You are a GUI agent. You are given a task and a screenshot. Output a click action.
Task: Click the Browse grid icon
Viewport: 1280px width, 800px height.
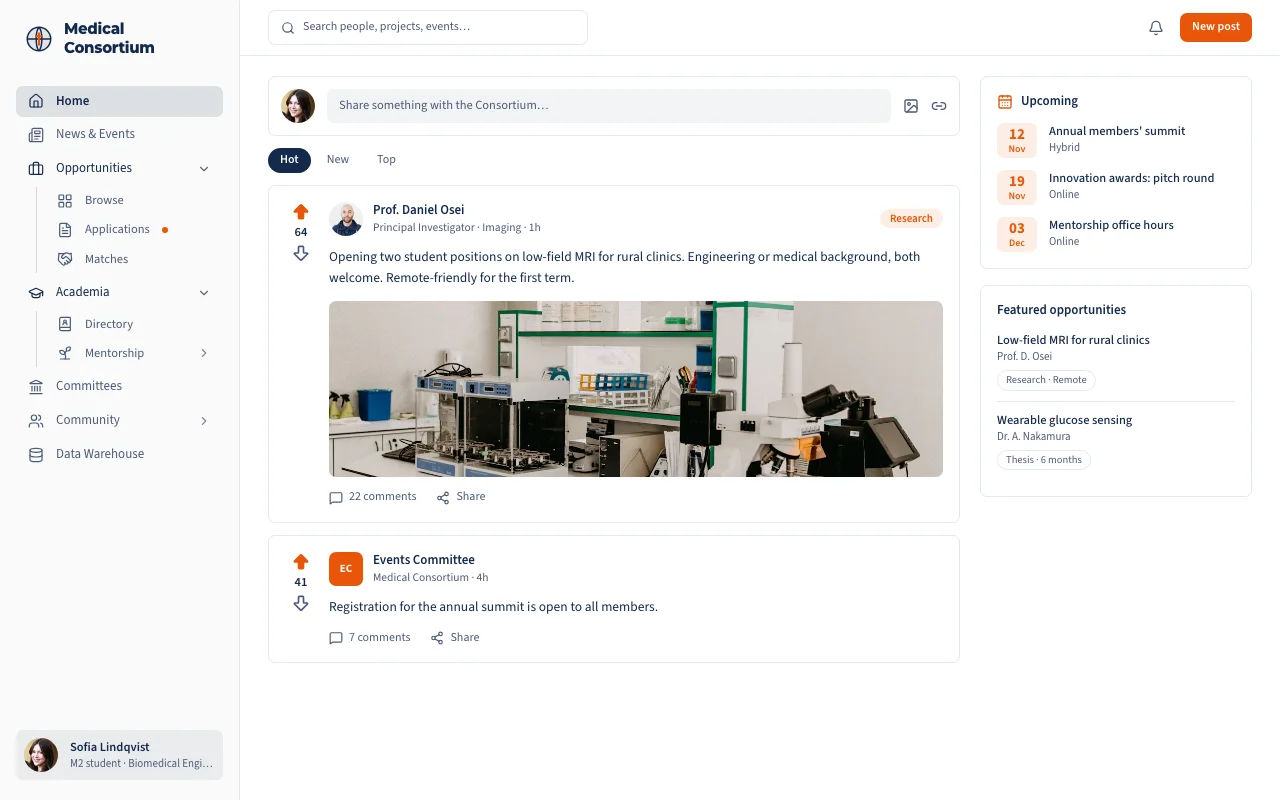[x=65, y=200]
